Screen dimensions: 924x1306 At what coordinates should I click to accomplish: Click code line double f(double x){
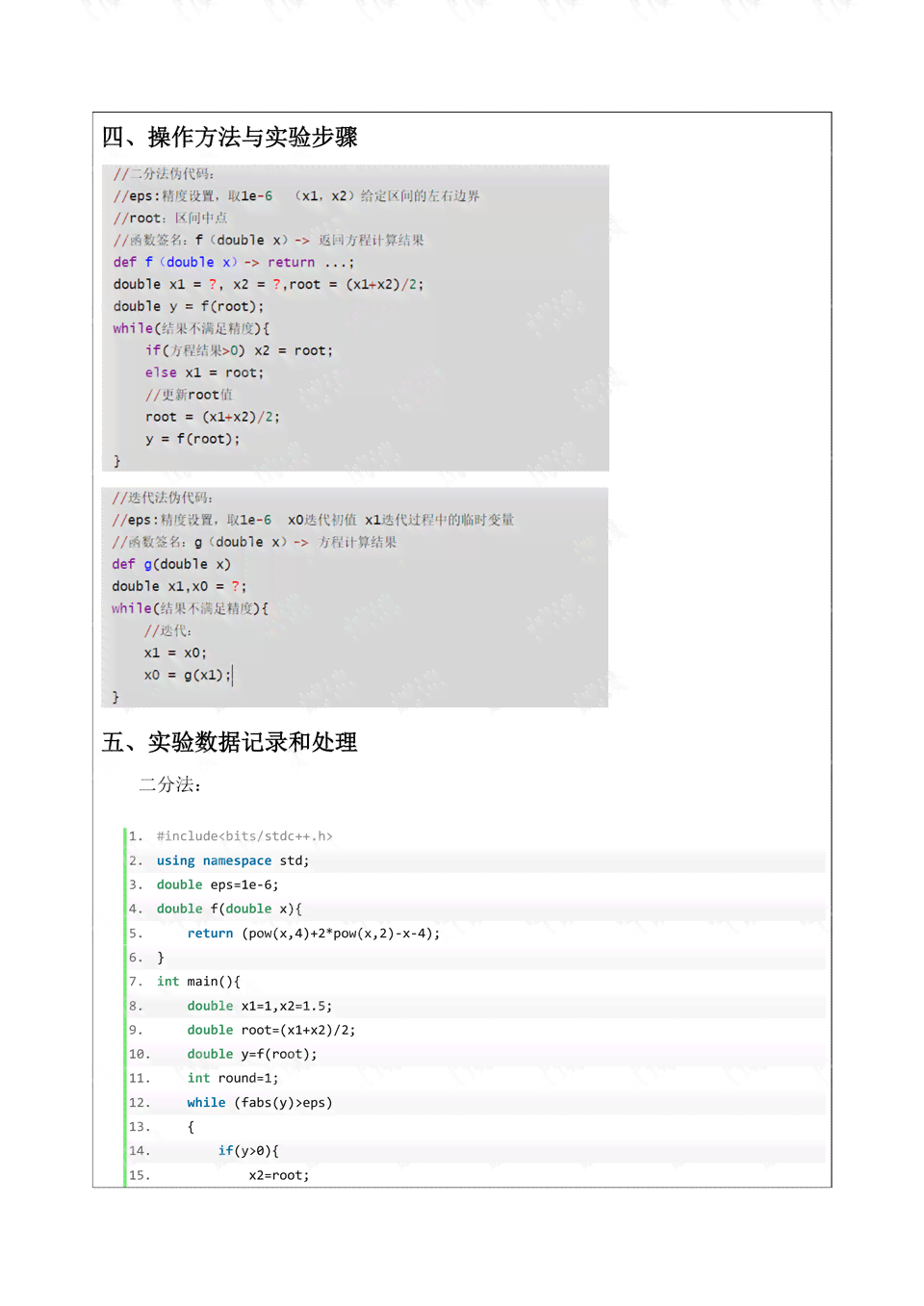[229, 909]
